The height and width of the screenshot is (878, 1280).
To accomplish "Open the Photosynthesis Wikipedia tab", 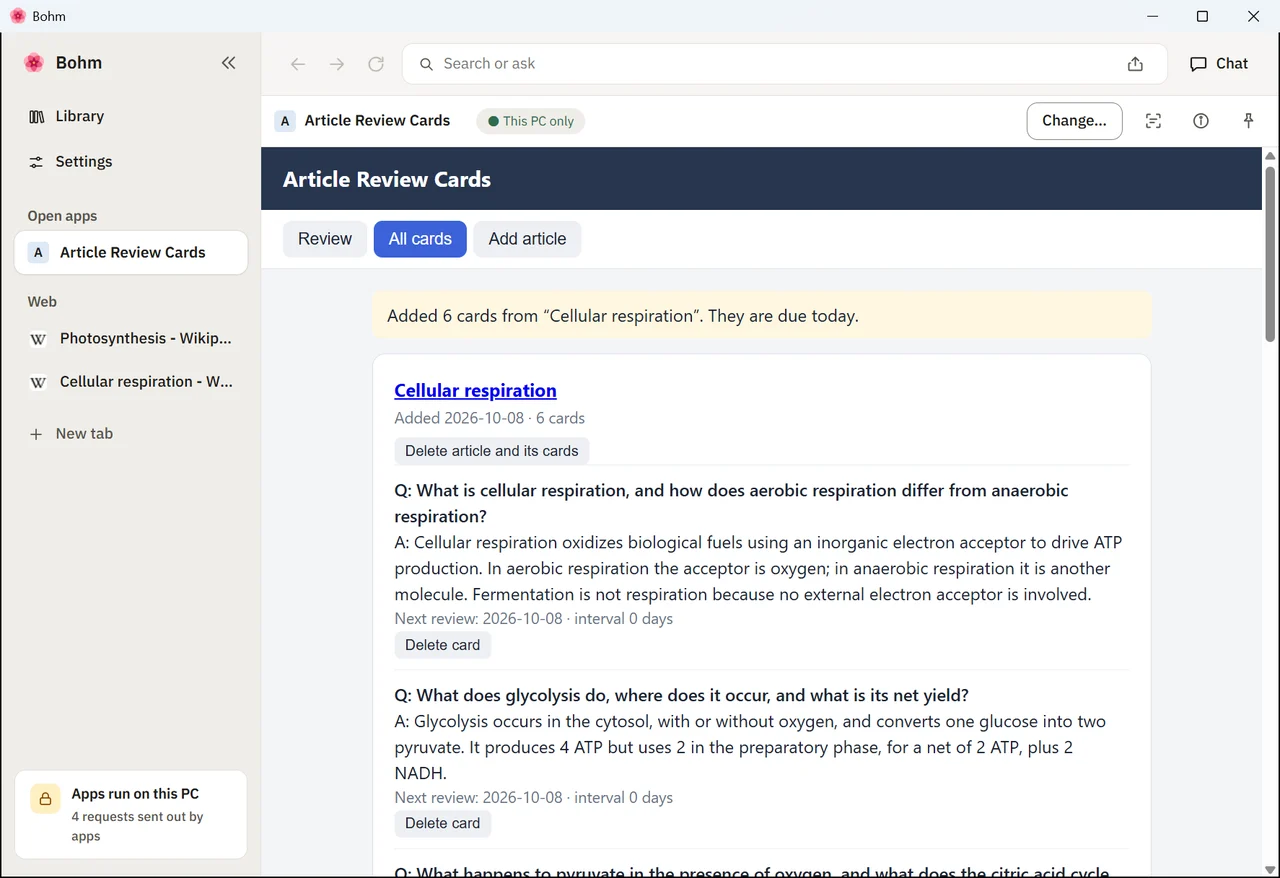I will point(131,338).
